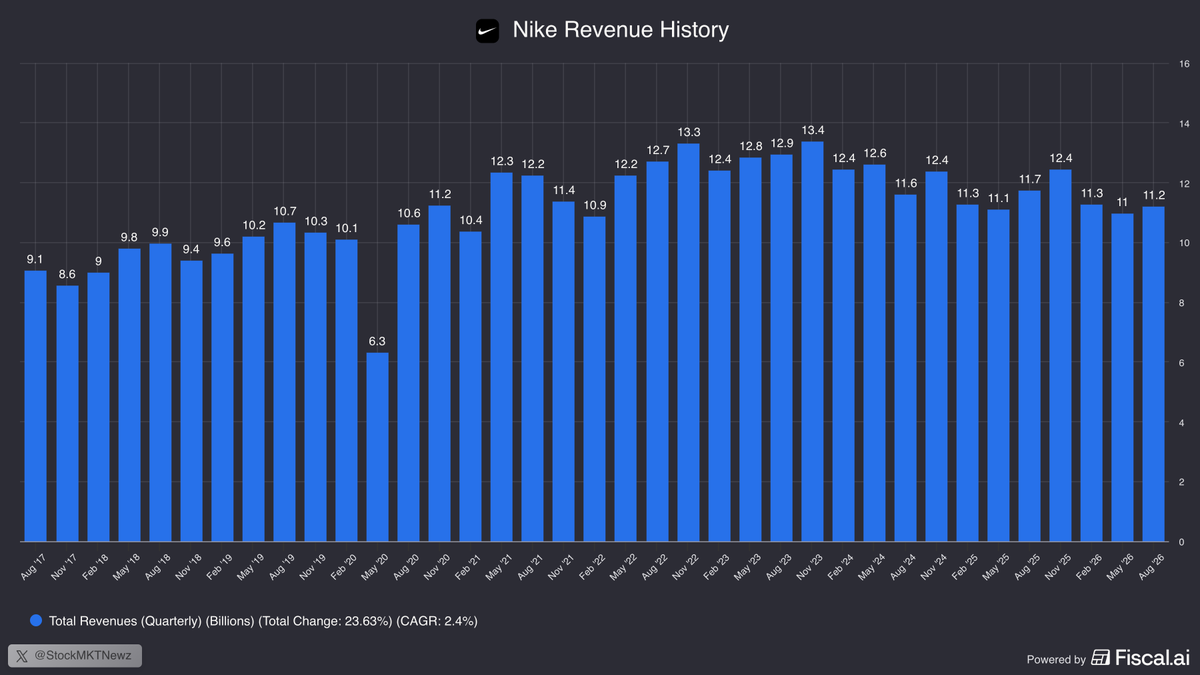This screenshot has width=1200, height=675.
Task: Select the Feb '24 revenue bar
Action: 843,355
